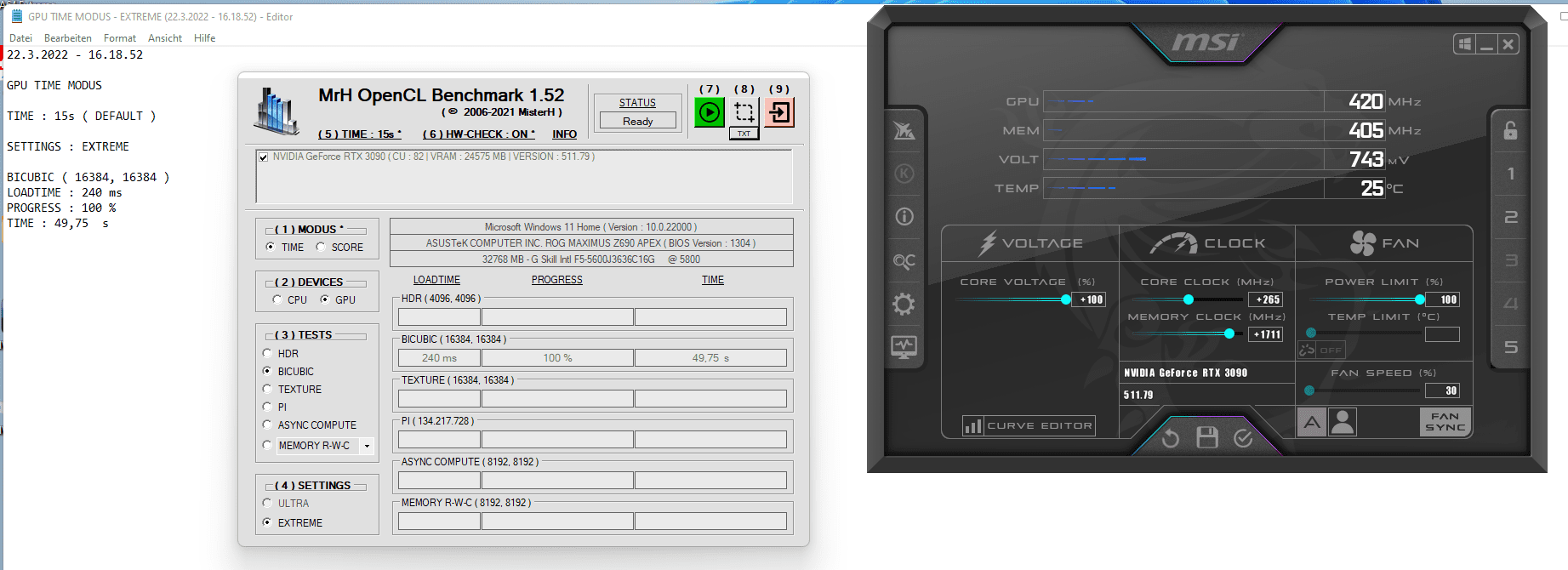Open the MSI Afterburner detach/fighter jet icon

coord(904,130)
